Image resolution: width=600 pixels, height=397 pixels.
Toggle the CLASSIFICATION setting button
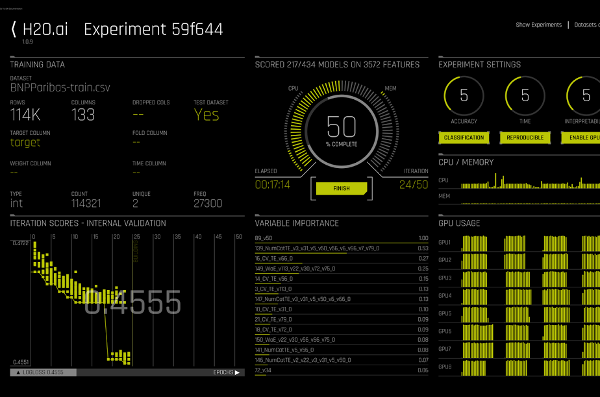point(464,138)
